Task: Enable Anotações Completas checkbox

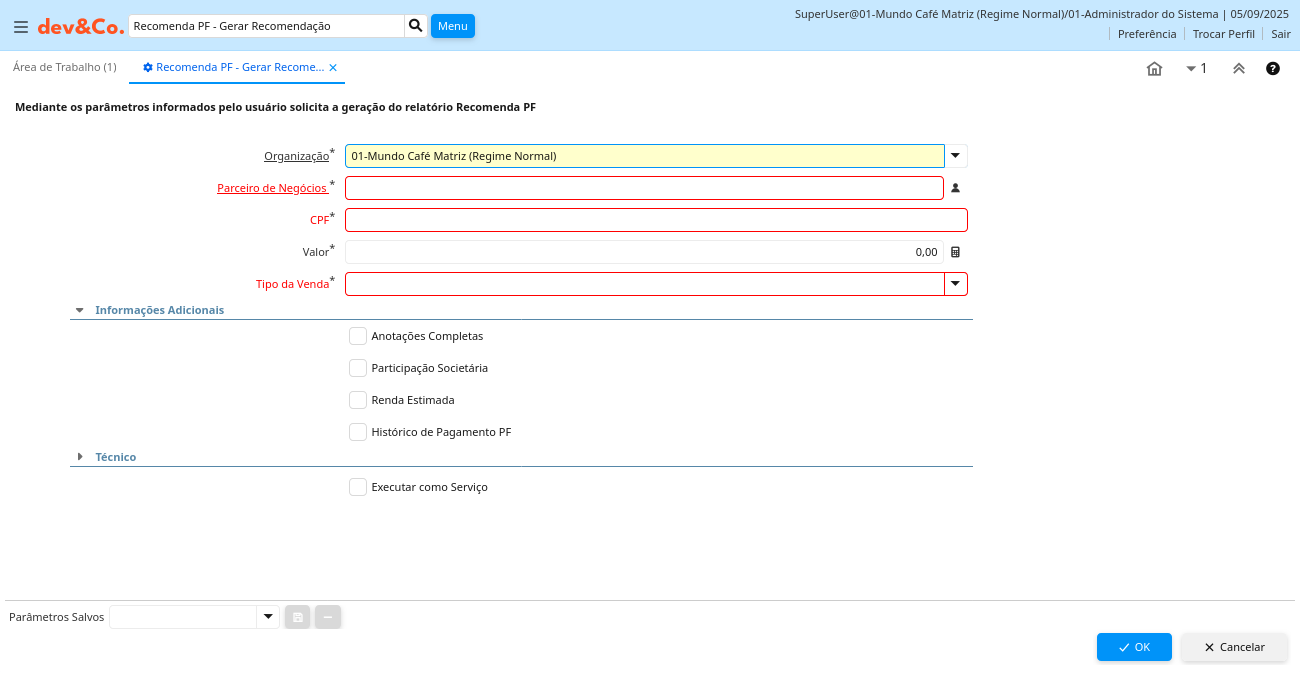Action: click(x=358, y=336)
